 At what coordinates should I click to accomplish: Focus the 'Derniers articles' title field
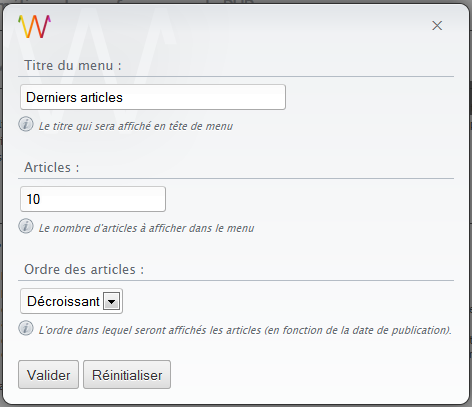[153, 97]
